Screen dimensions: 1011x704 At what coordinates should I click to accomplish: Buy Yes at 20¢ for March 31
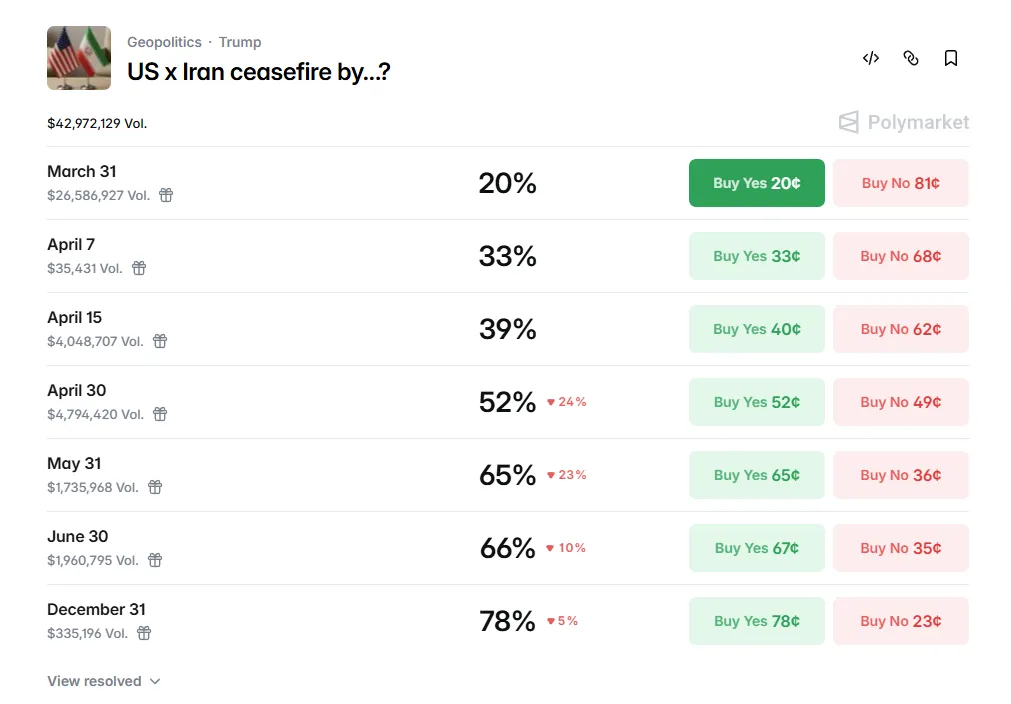coord(756,183)
